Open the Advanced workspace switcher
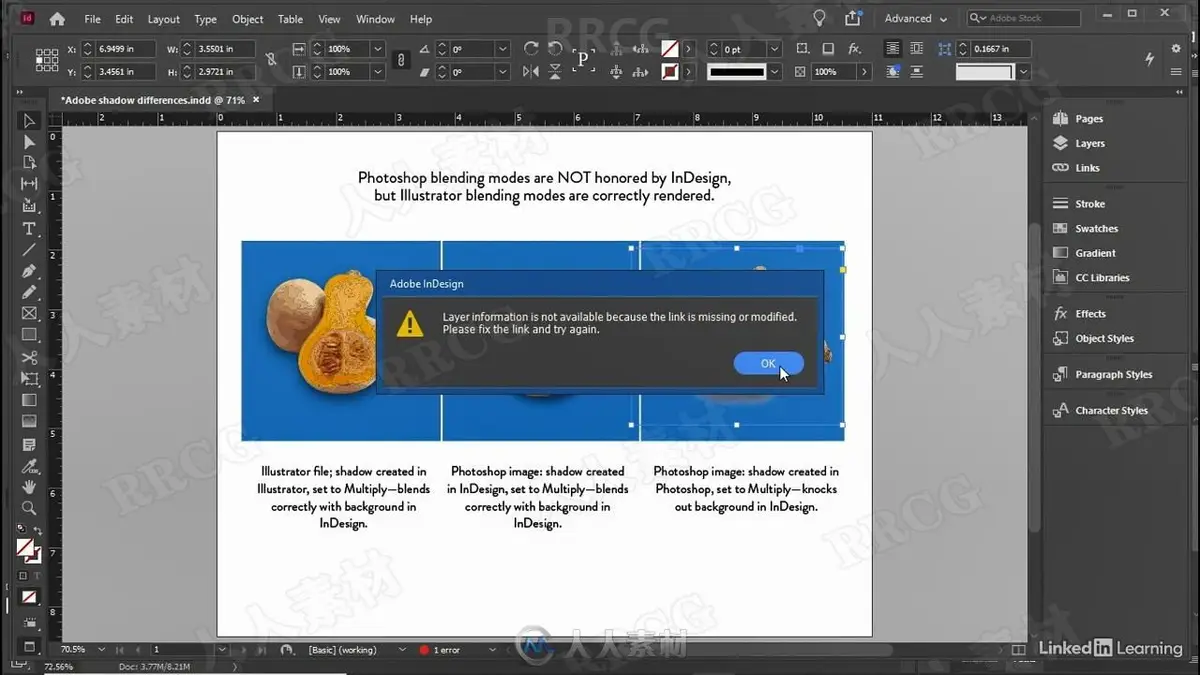Screen dimensions: 1200x675 pos(915,18)
